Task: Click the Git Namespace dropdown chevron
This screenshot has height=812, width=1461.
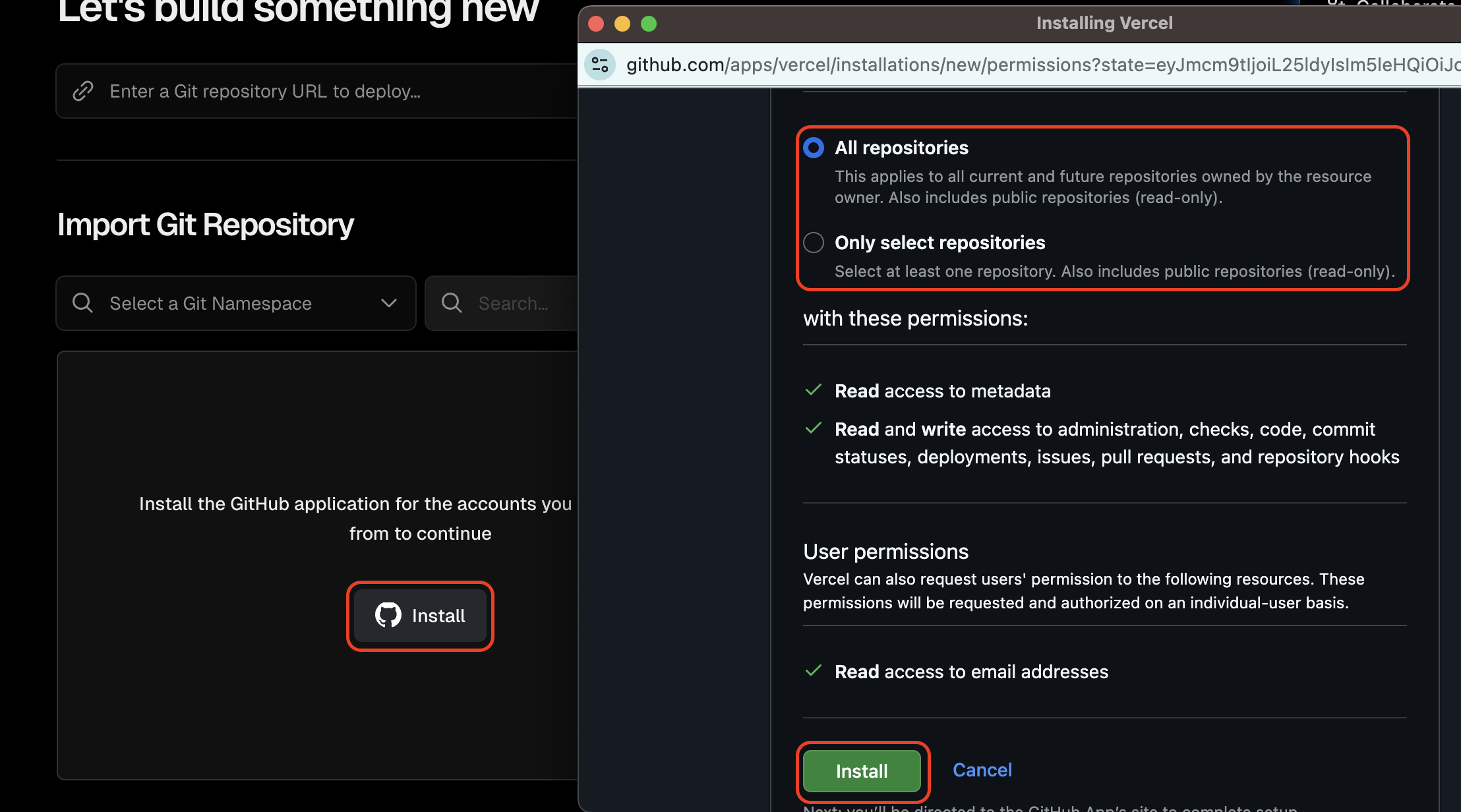Action: (x=389, y=303)
